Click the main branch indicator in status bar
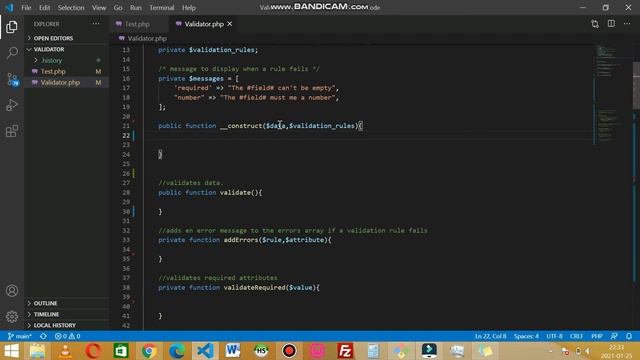The image size is (640, 360). [20, 336]
